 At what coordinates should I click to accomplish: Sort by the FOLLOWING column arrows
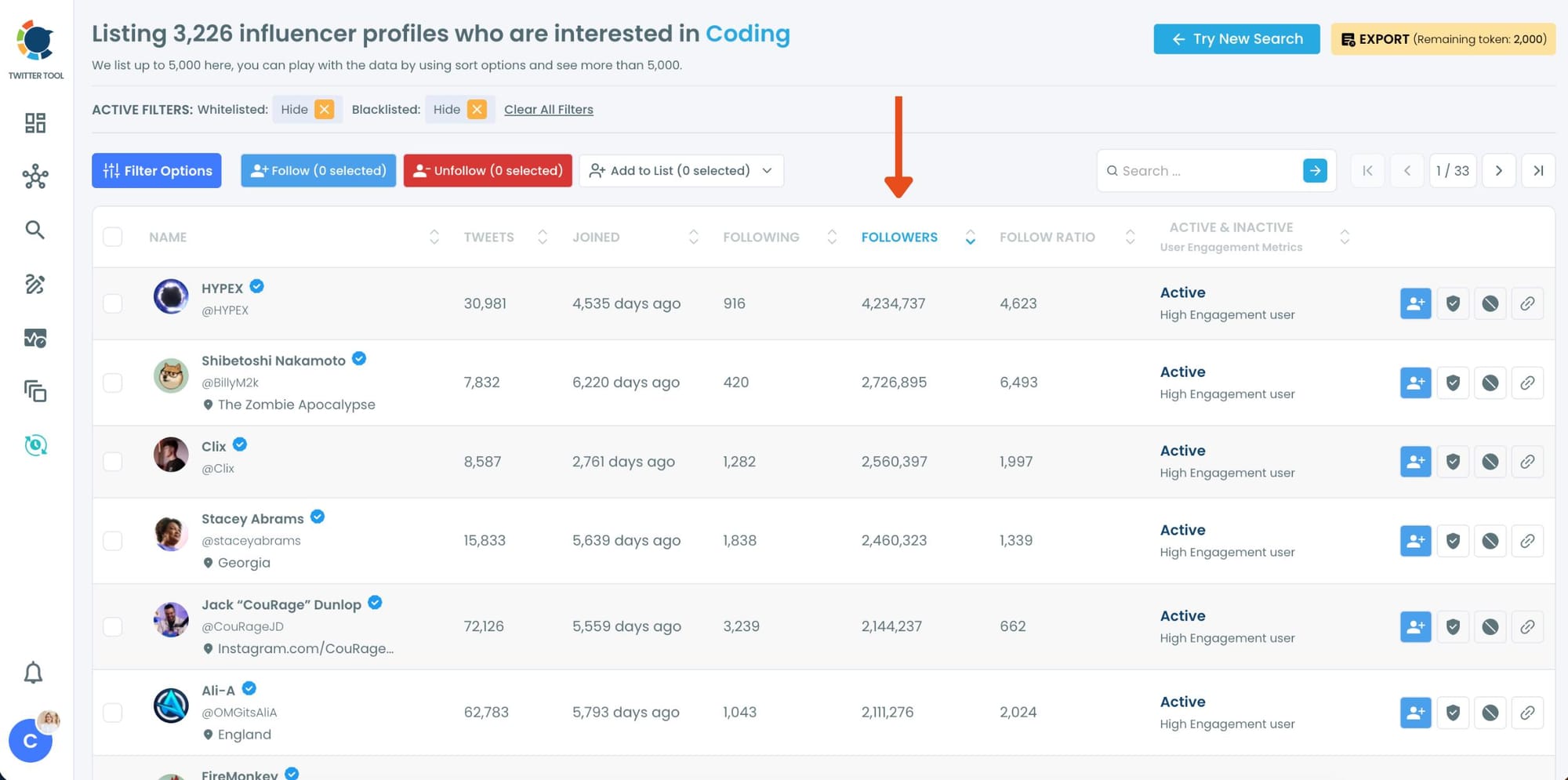point(833,237)
